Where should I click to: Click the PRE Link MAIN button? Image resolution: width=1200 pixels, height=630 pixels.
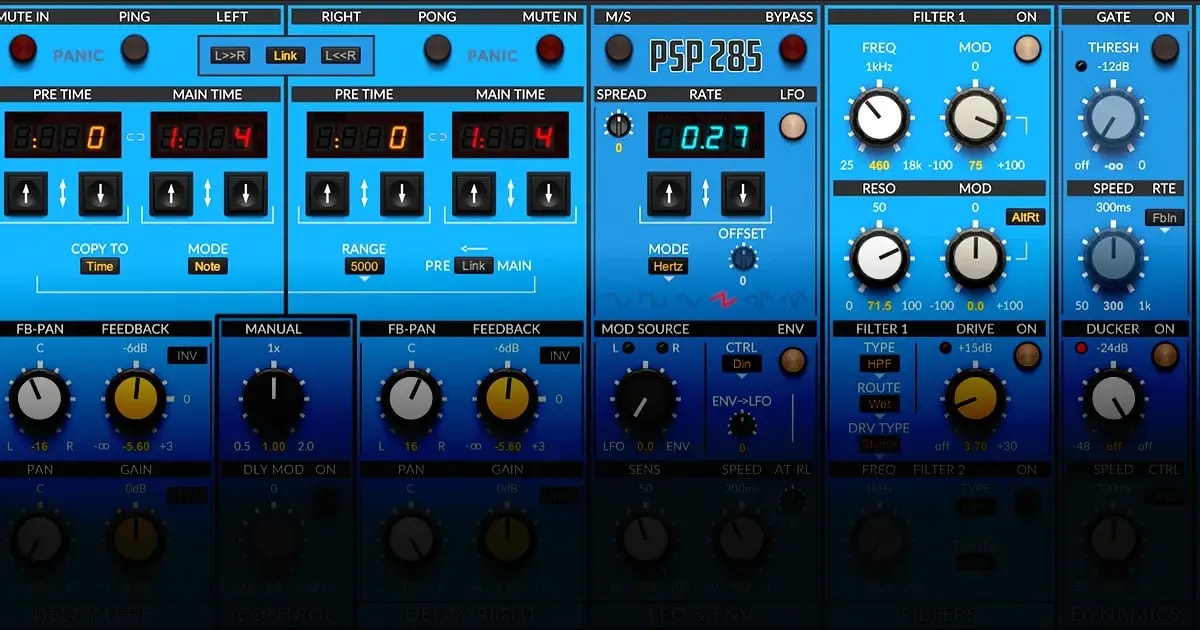(474, 265)
